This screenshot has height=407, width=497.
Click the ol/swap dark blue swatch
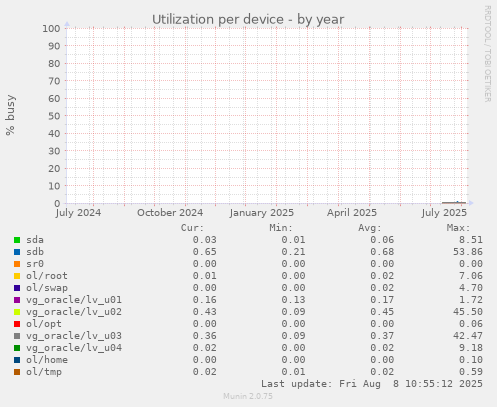17,288
